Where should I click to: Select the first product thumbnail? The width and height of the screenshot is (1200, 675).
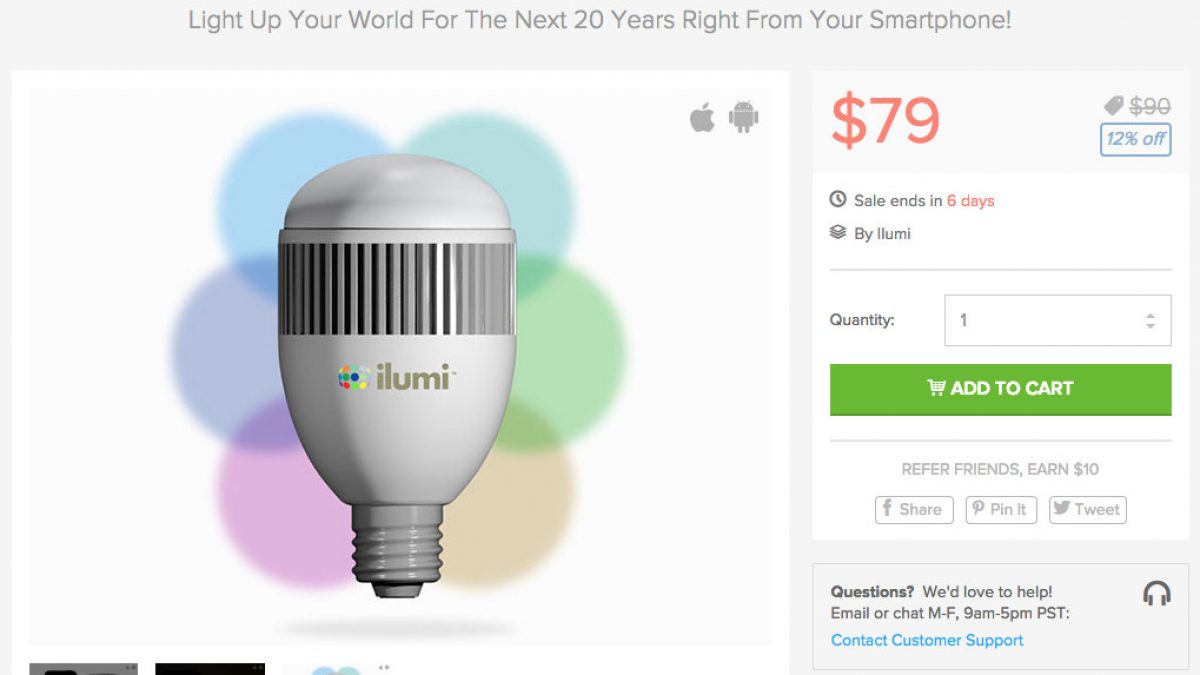click(x=83, y=668)
